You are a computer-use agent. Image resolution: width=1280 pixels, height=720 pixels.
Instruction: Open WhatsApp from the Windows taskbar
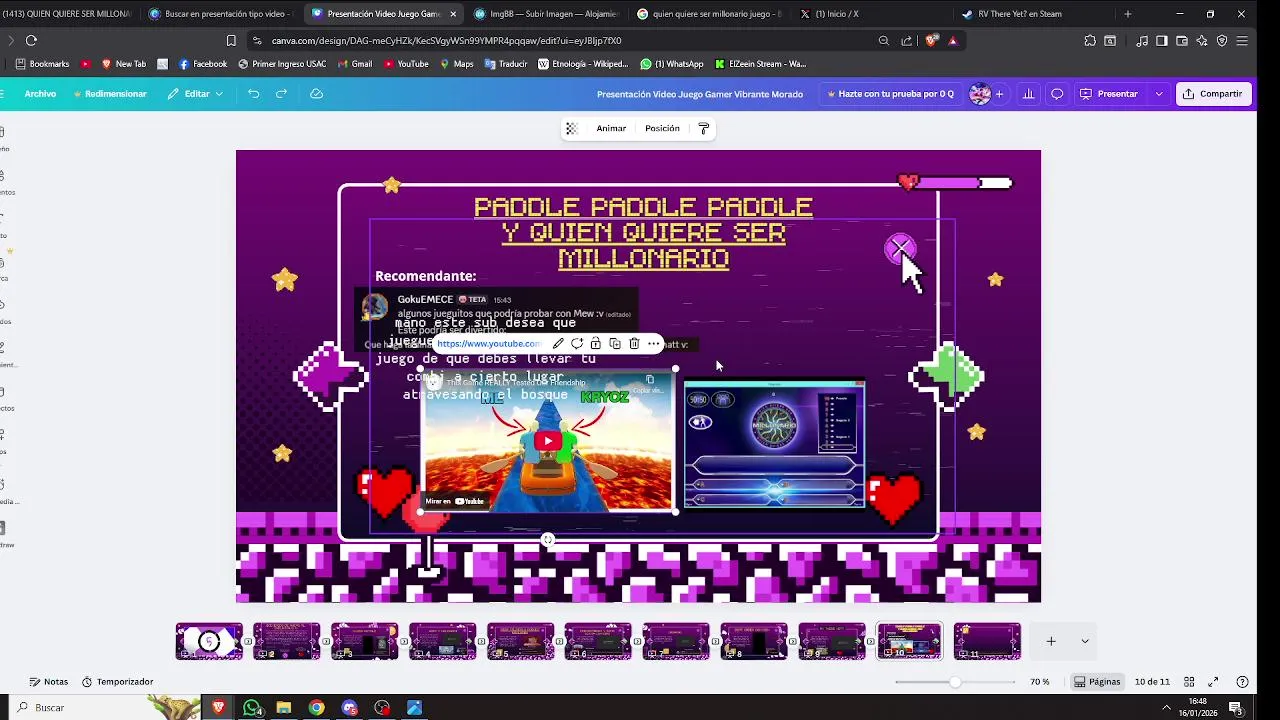coord(252,708)
